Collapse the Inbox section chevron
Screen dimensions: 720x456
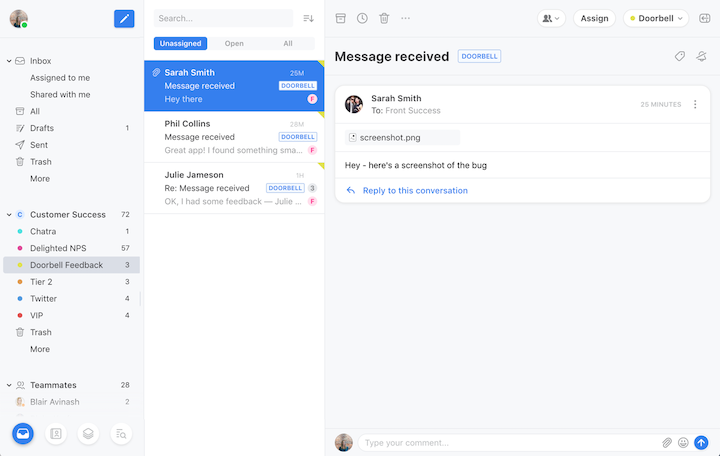[9, 61]
